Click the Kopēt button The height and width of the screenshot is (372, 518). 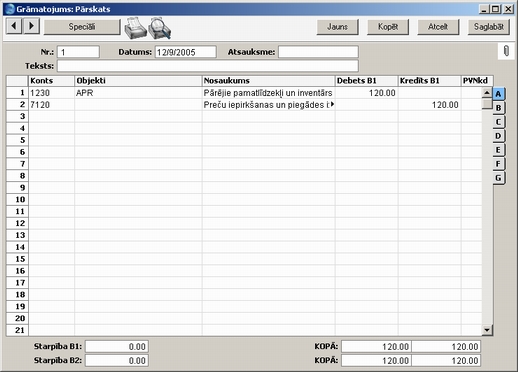tap(388, 27)
